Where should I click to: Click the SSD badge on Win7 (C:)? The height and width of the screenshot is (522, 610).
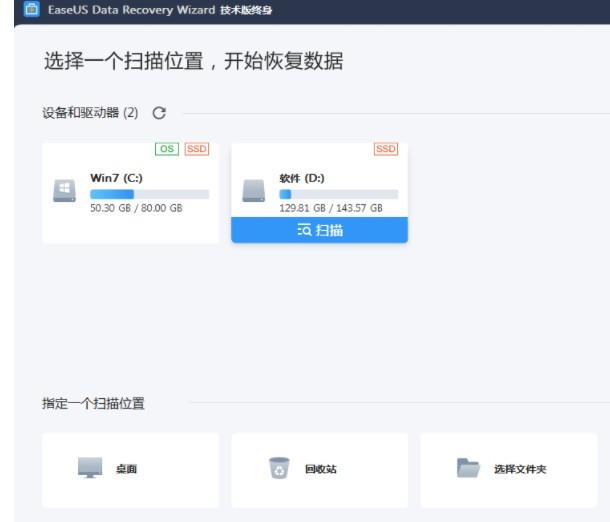pos(197,149)
